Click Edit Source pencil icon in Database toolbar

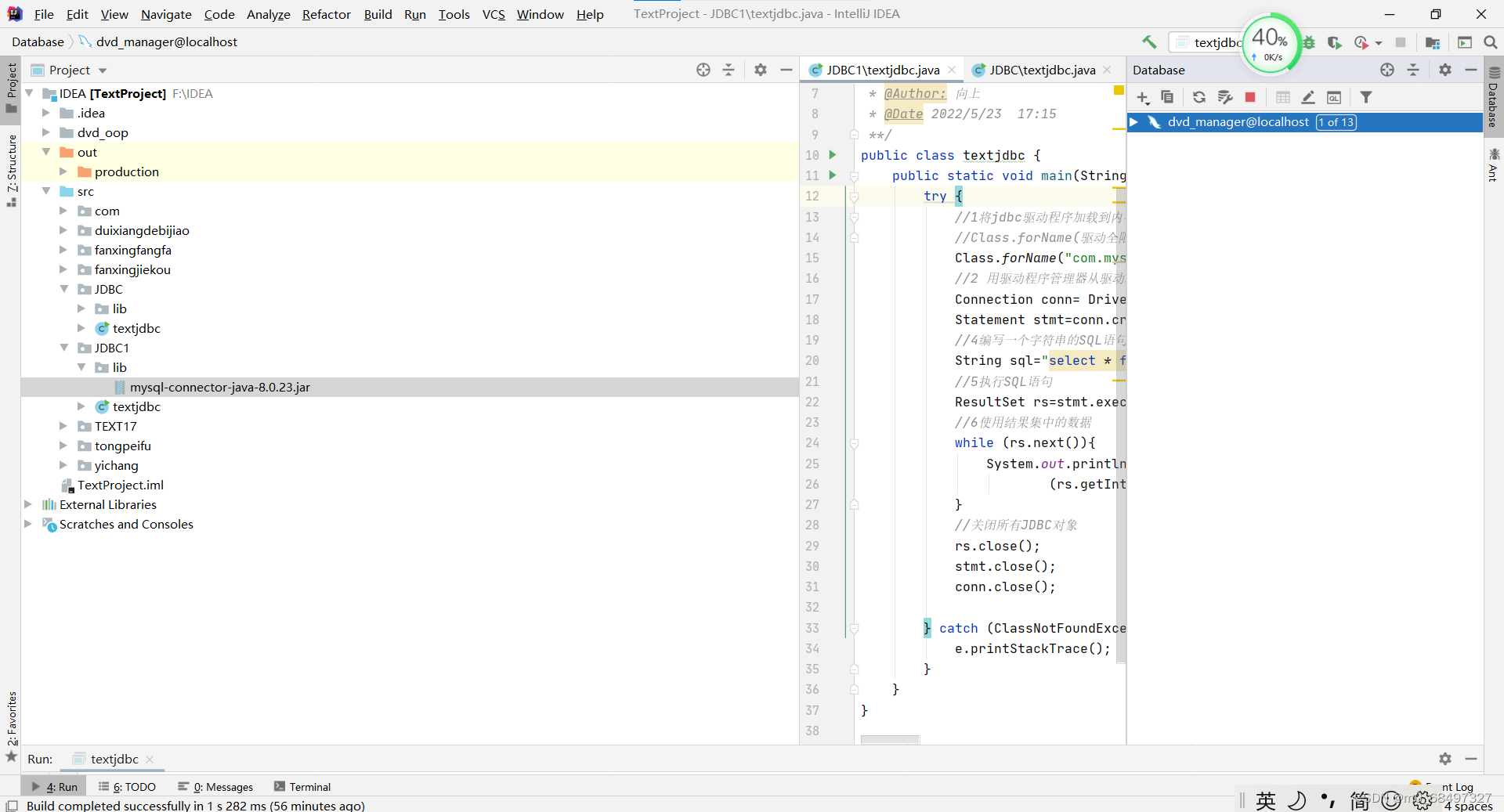tap(1308, 97)
